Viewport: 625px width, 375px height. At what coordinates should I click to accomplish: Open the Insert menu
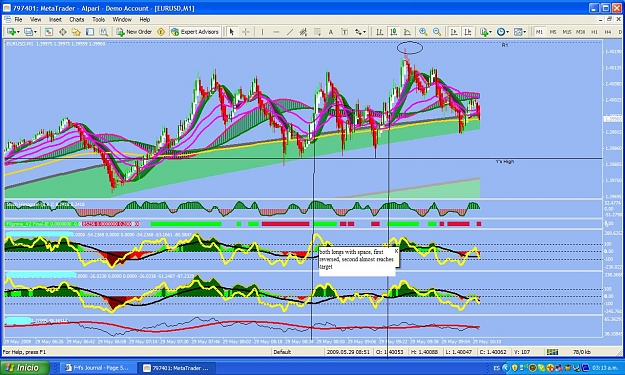click(x=55, y=20)
